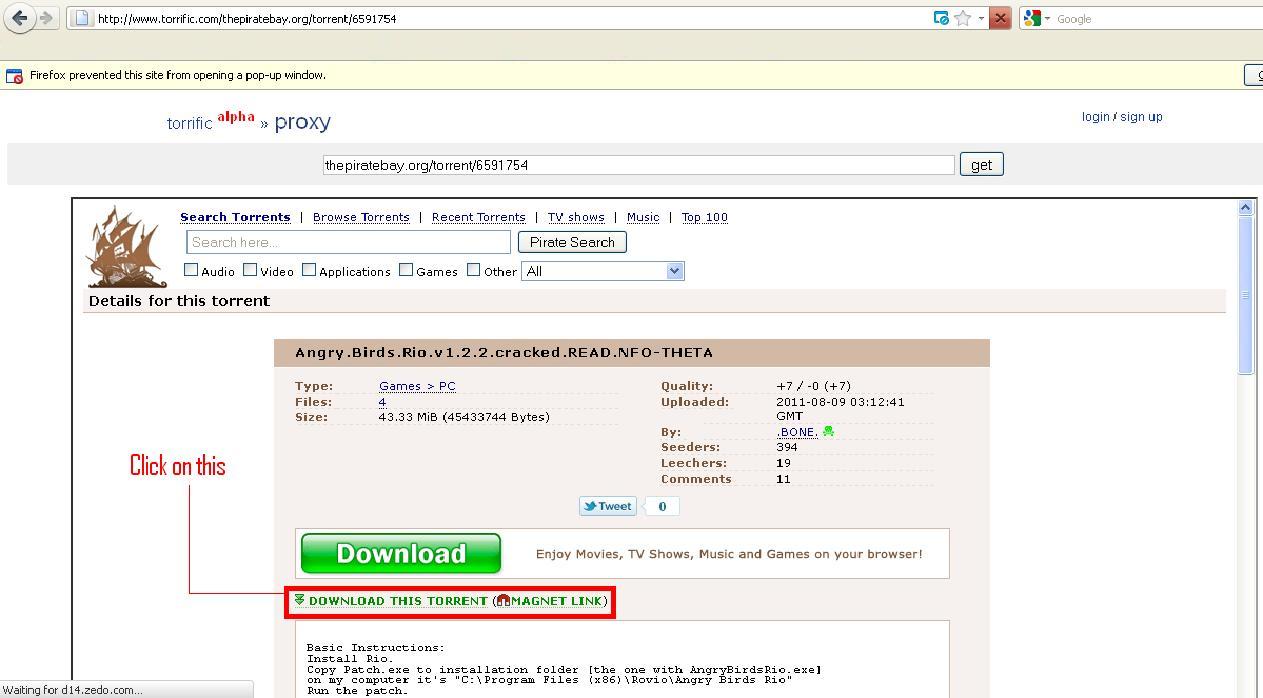Image resolution: width=1263 pixels, height=698 pixels.
Task: Click the inner page scrollbar thumb
Action: coord(1245,295)
